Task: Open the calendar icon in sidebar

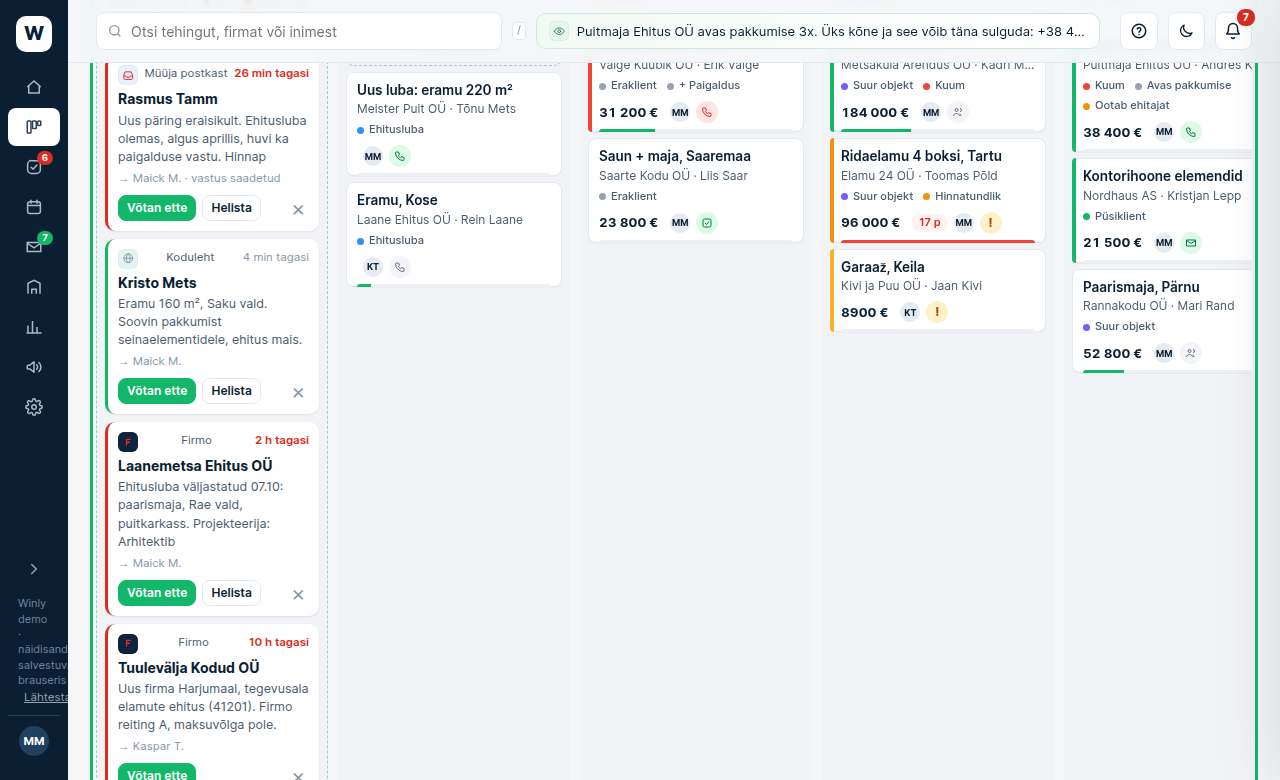Action: click(34, 207)
